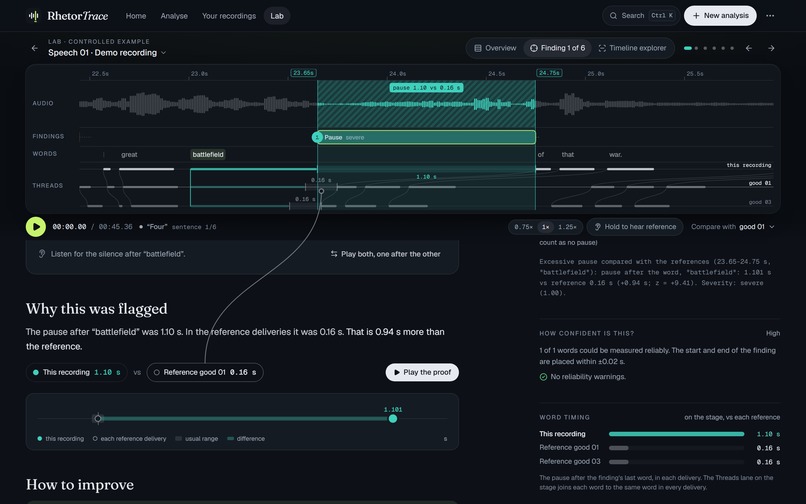Screen dimensions: 806x504
Task: Click the word battlefield in the Words lane
Action: [208, 154]
